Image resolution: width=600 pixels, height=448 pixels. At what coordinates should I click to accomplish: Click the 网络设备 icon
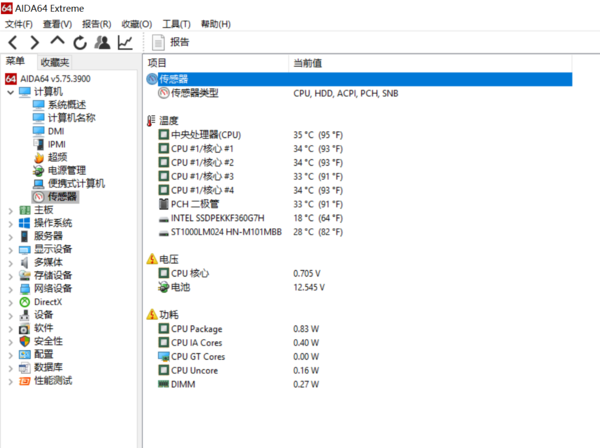point(24,289)
